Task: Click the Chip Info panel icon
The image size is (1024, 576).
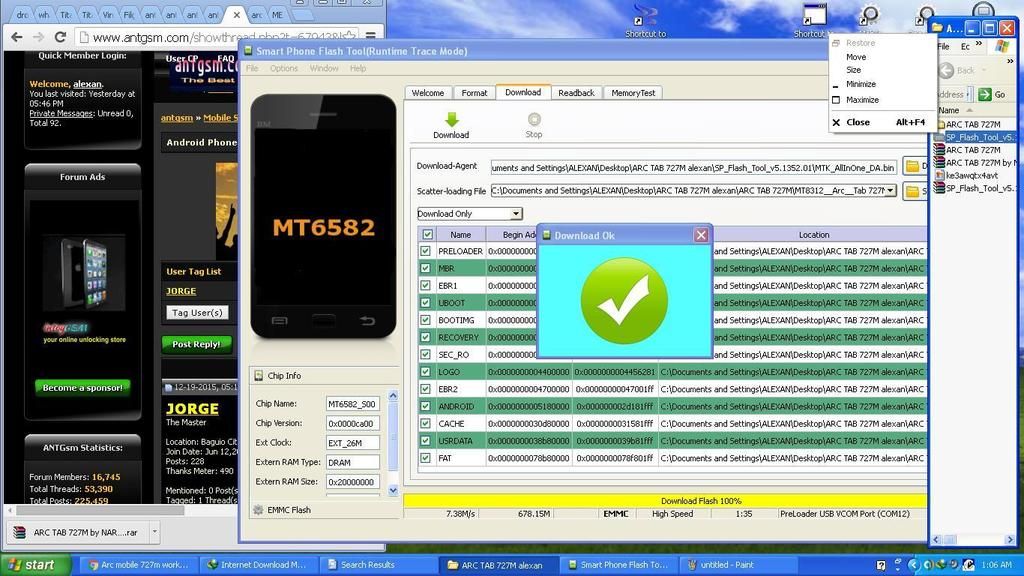Action: (259, 376)
